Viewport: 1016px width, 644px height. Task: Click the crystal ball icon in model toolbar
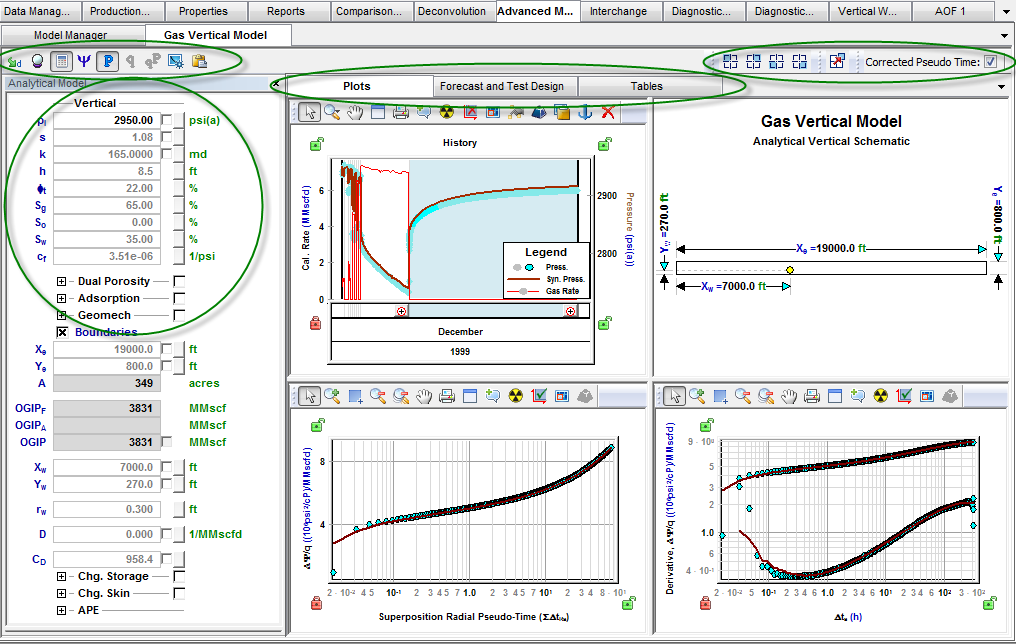pos(38,62)
